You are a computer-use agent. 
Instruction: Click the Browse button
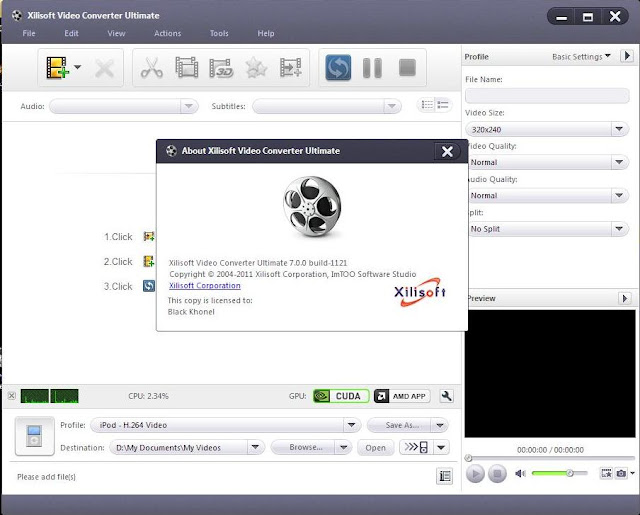(303, 448)
